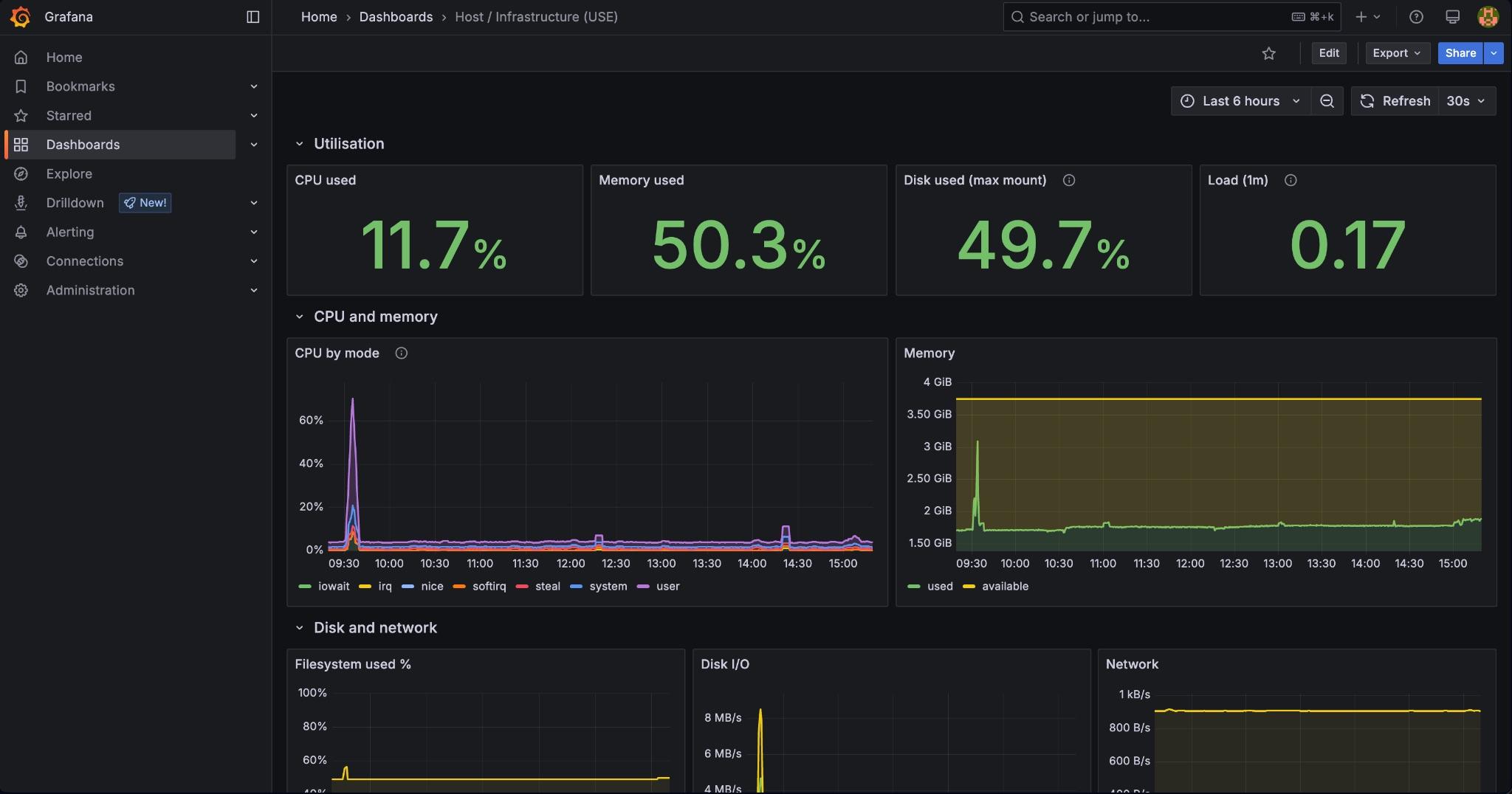Click the Share button
This screenshot has width=1512, height=794.
tap(1460, 53)
